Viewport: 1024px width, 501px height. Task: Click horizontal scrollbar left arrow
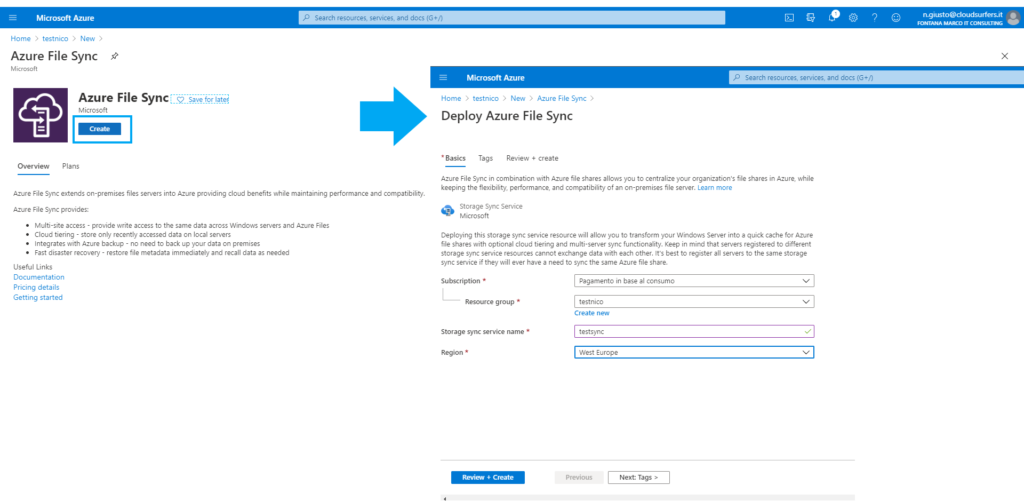445,498
